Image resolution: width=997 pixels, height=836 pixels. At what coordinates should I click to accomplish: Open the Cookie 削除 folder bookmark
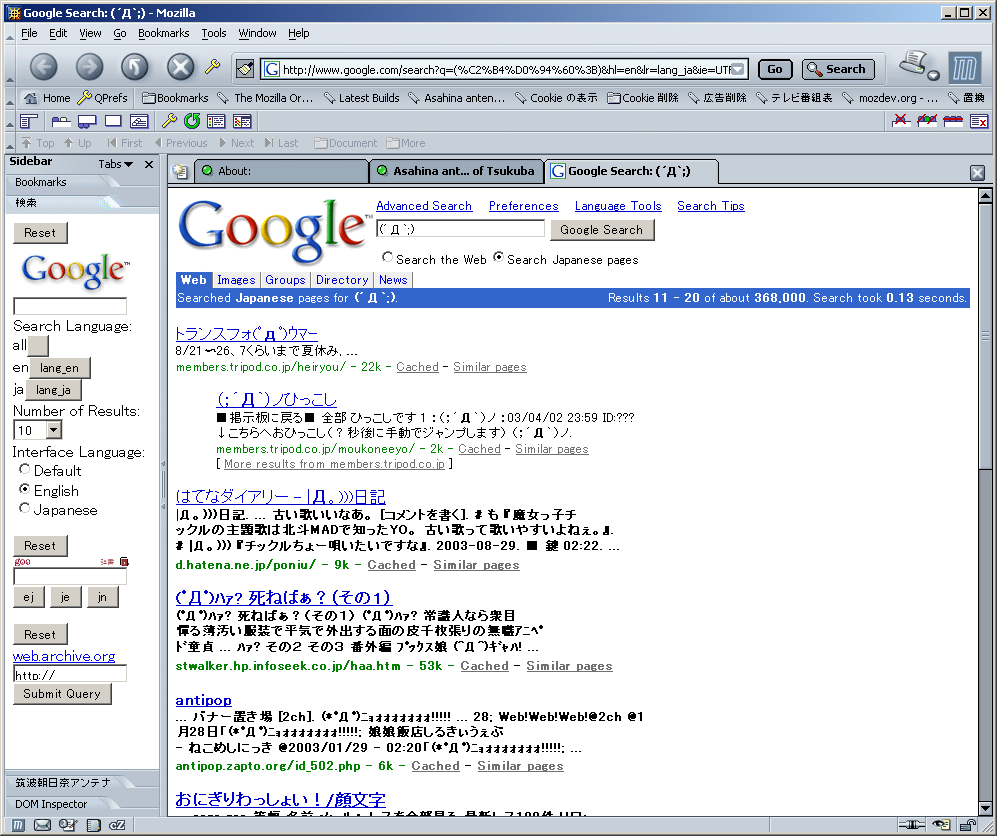pos(643,98)
